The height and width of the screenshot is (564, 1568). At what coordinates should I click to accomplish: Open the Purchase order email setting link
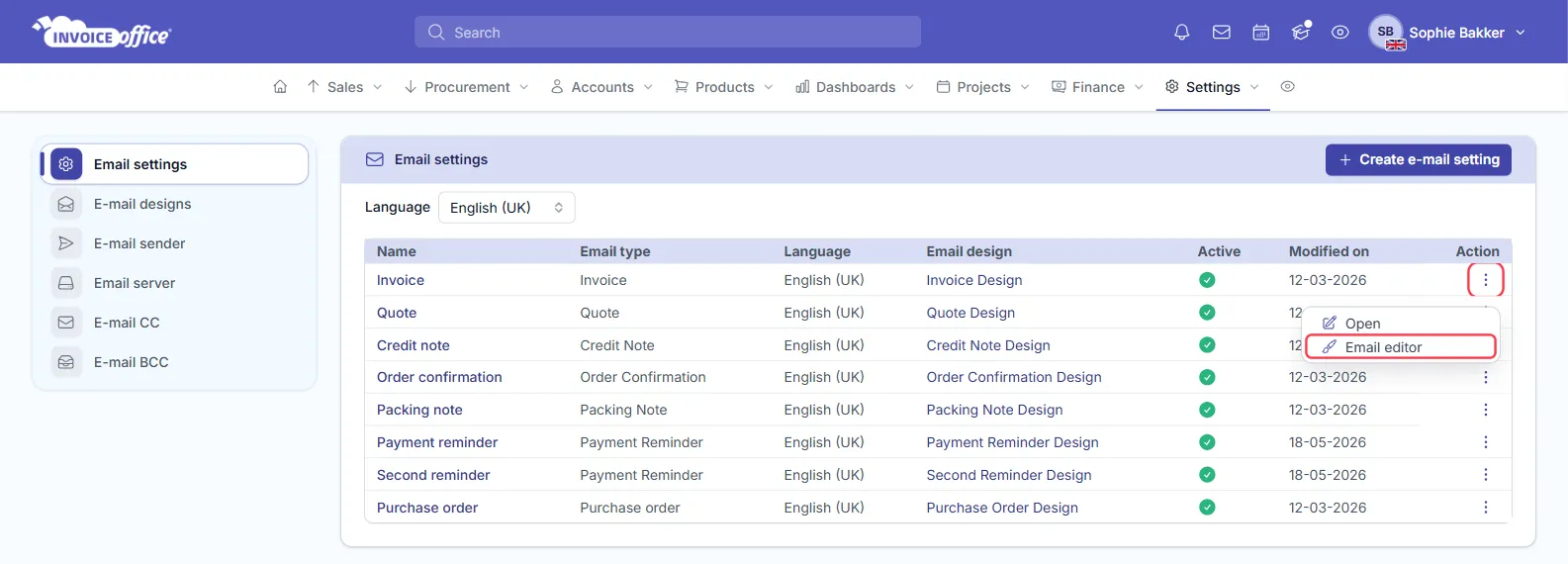point(427,508)
